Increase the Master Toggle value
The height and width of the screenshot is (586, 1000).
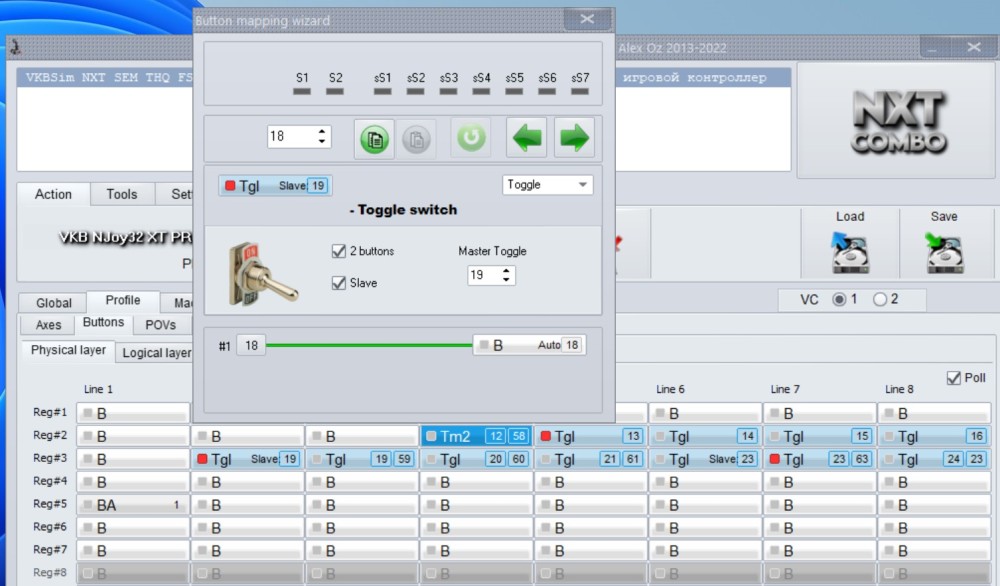(506, 271)
